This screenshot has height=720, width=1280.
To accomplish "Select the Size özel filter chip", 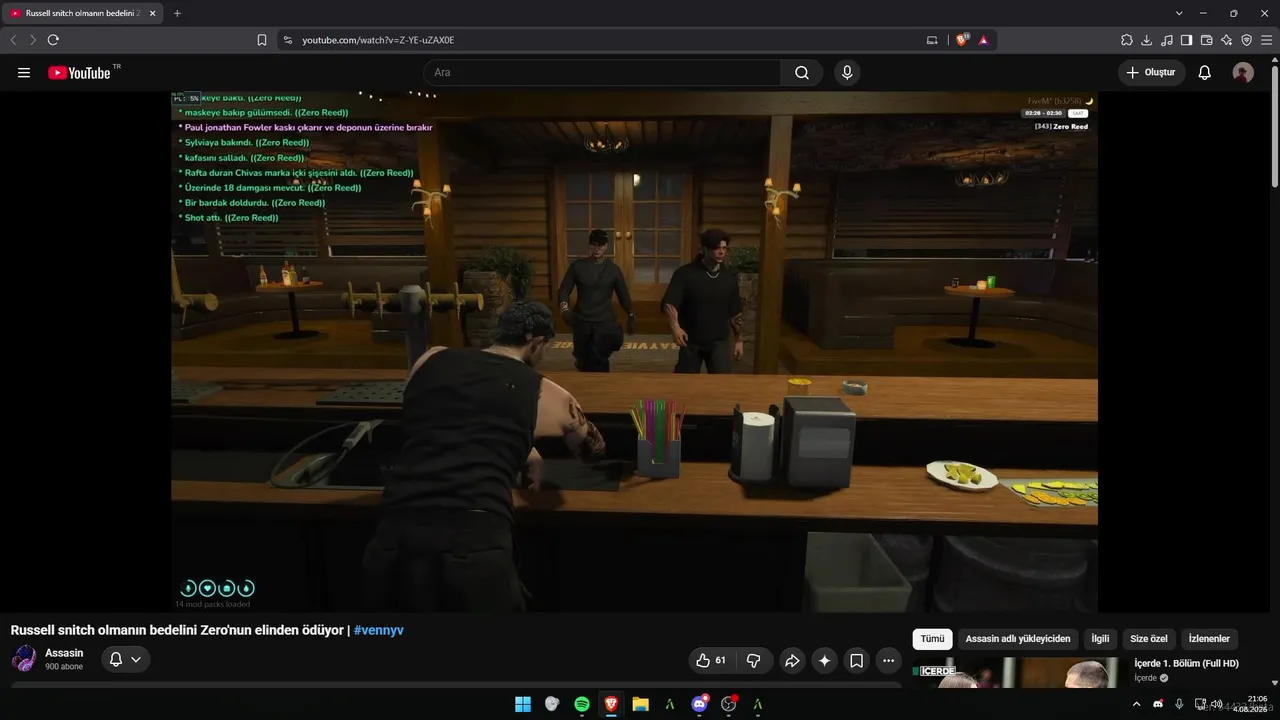I will (1149, 639).
